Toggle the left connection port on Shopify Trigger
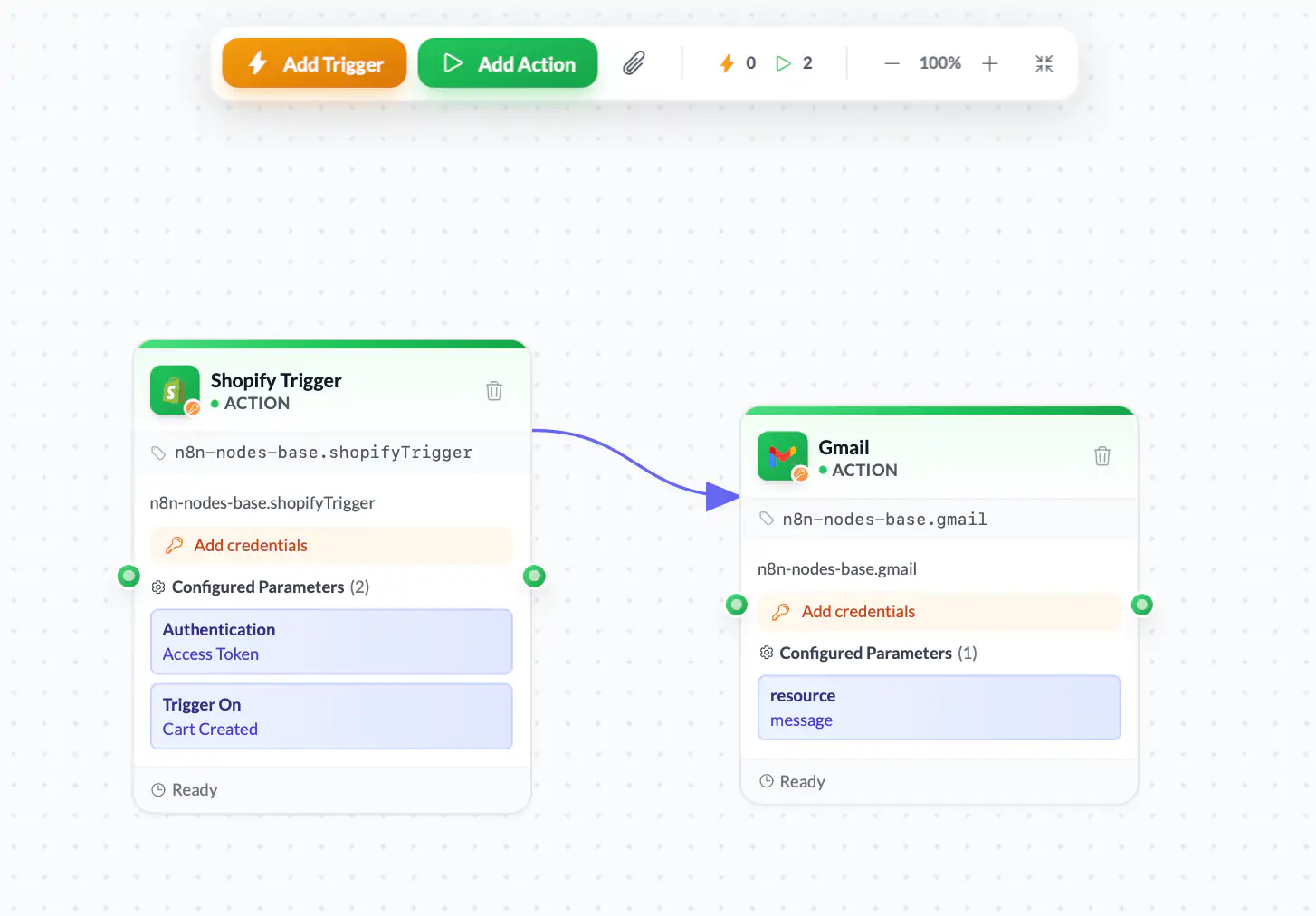1316x916 pixels. coord(129,576)
